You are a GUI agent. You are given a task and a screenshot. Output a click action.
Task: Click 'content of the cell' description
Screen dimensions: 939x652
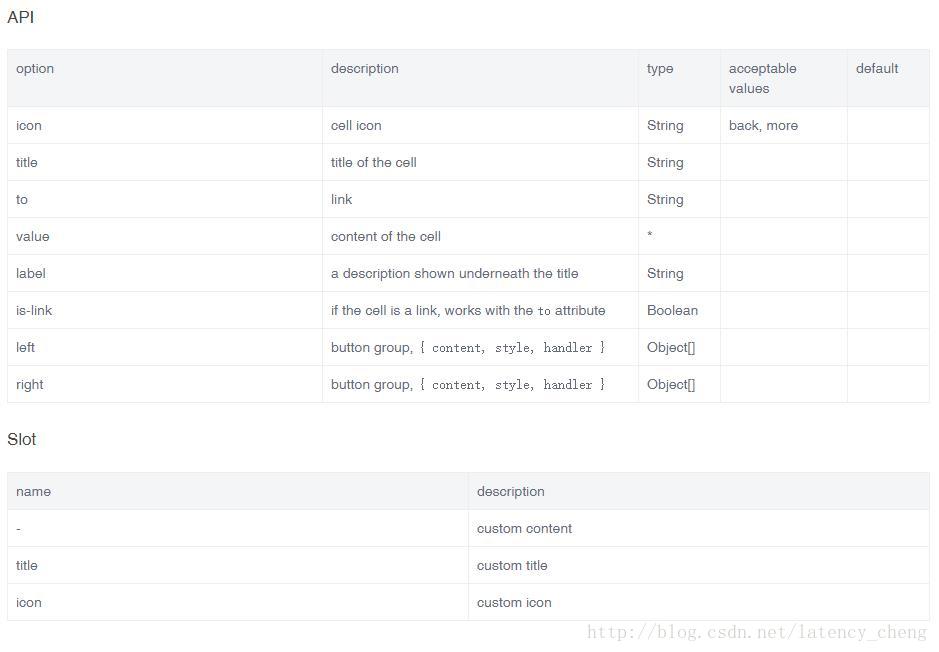coord(385,236)
